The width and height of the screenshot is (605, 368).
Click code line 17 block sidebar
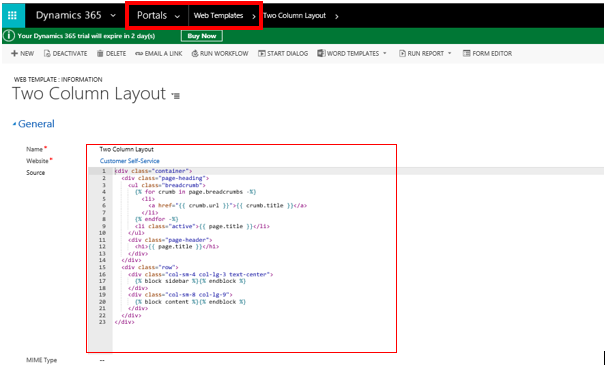tap(190, 281)
